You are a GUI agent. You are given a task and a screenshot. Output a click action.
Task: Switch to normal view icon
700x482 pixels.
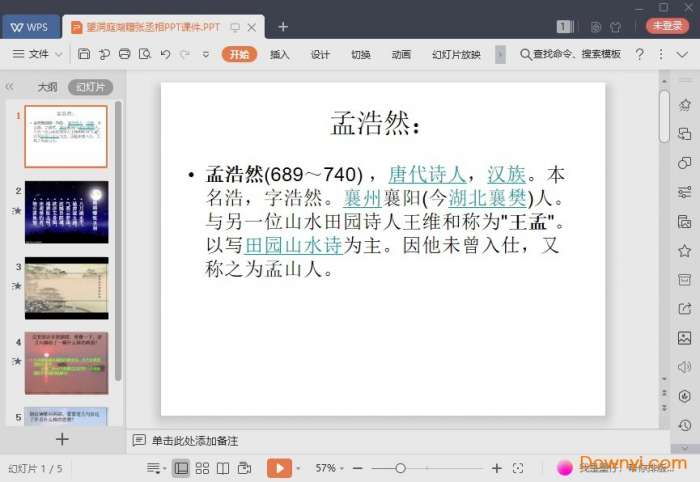181,468
